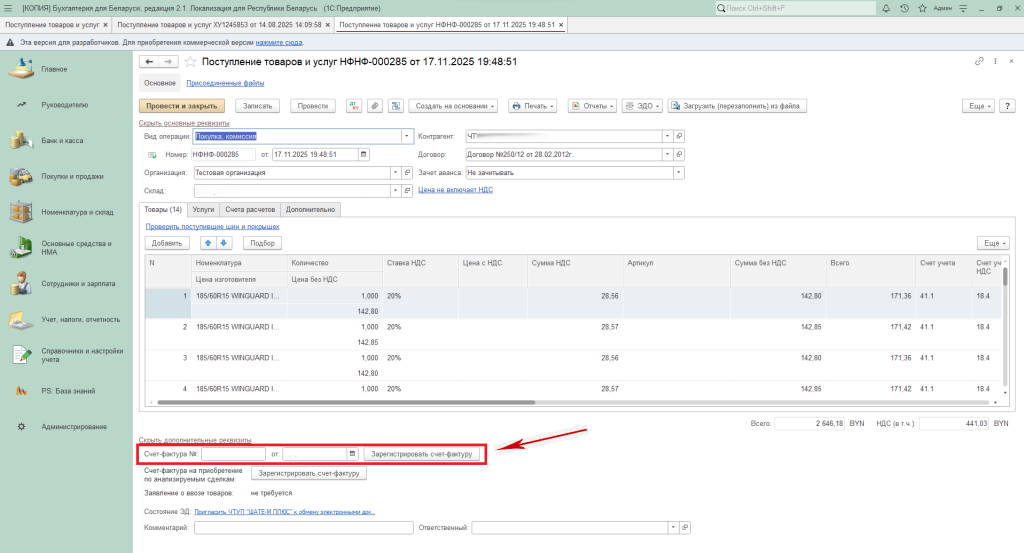Expand the Вид операции dropdown
The height and width of the screenshot is (553, 1024).
[x=407, y=136]
